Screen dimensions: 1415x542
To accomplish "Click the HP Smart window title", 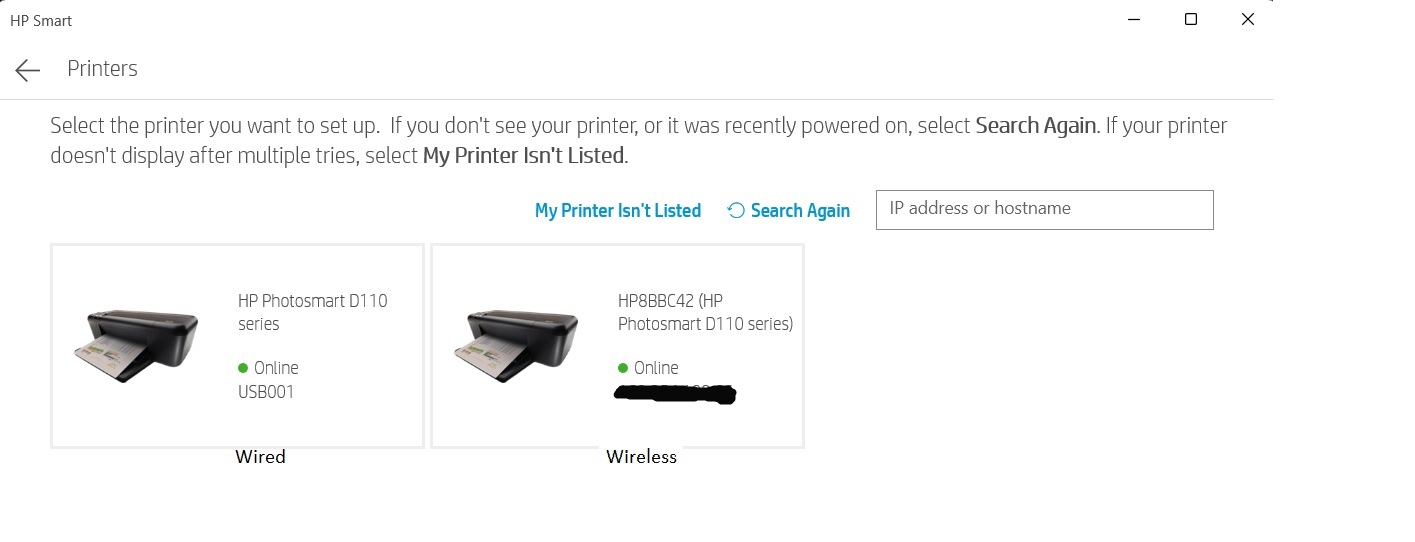I will 41,20.
